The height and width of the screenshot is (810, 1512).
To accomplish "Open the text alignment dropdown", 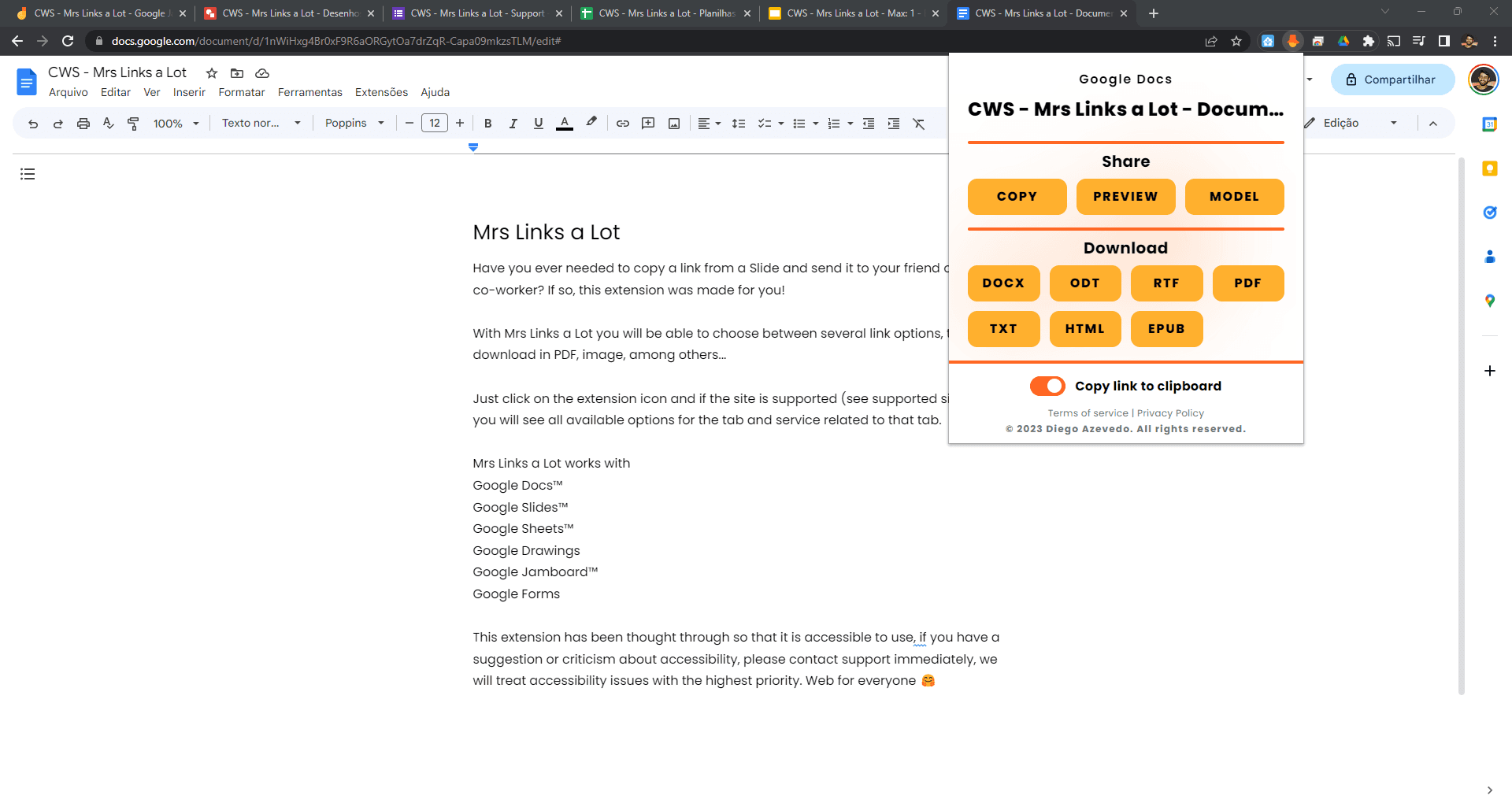I will (709, 124).
